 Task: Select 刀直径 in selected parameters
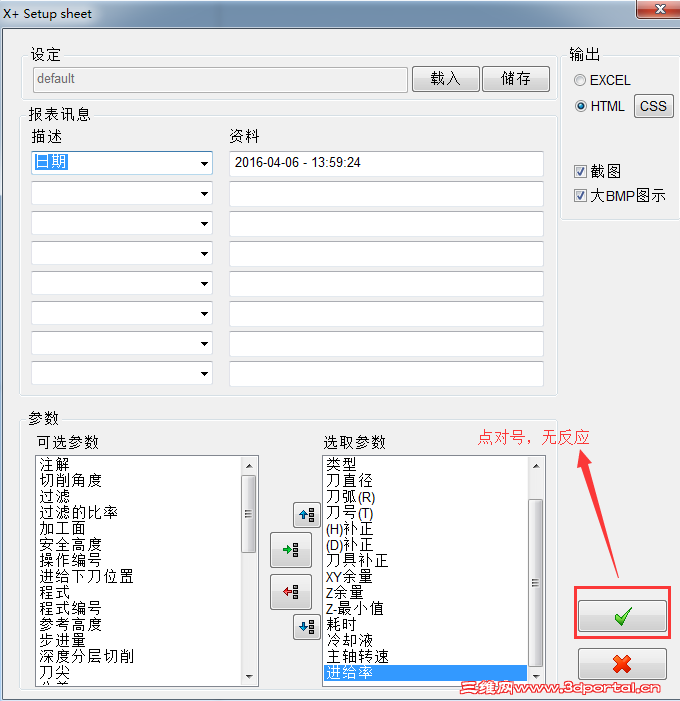(349, 481)
